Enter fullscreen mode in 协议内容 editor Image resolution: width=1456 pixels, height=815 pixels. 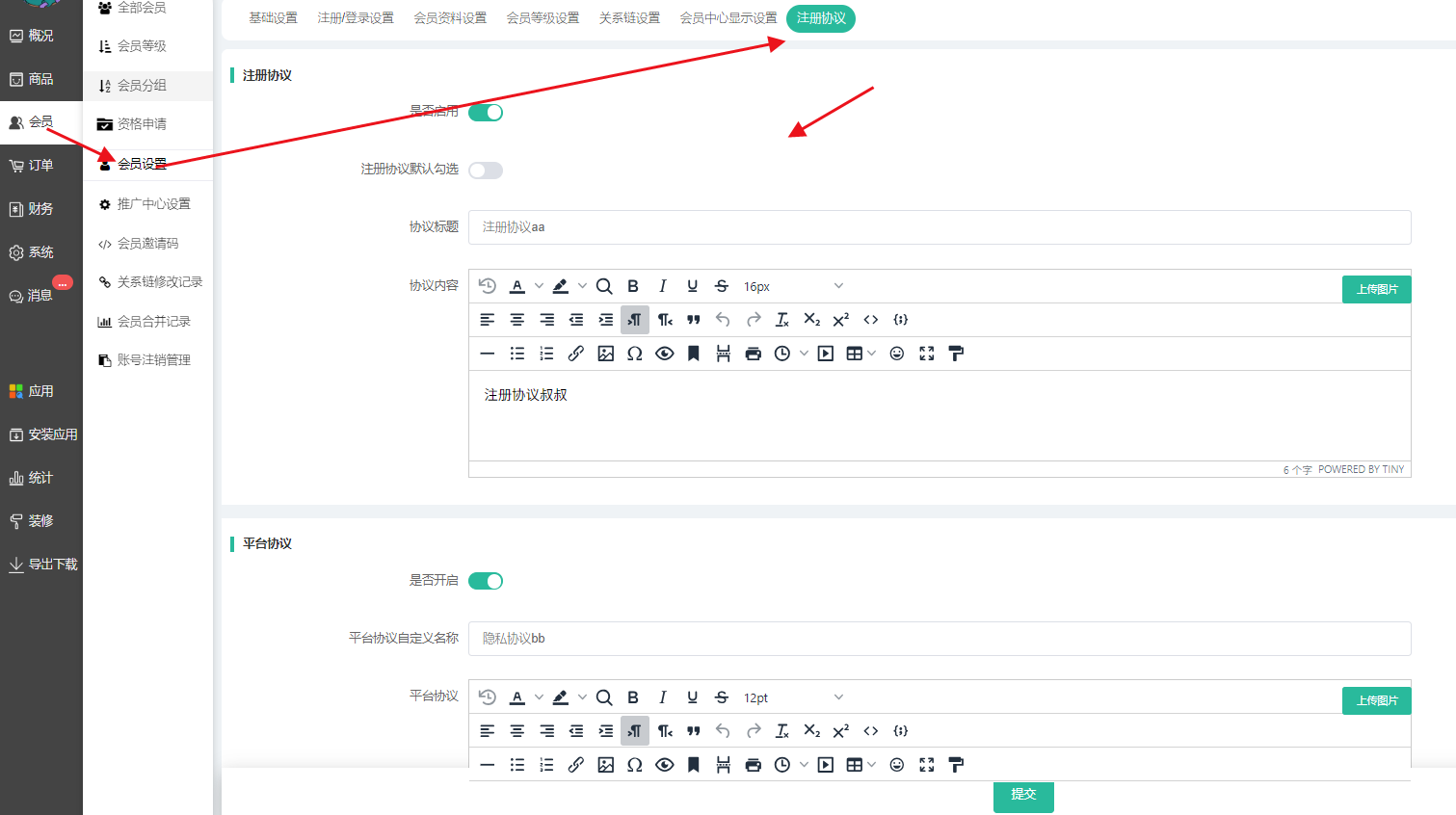coord(927,354)
